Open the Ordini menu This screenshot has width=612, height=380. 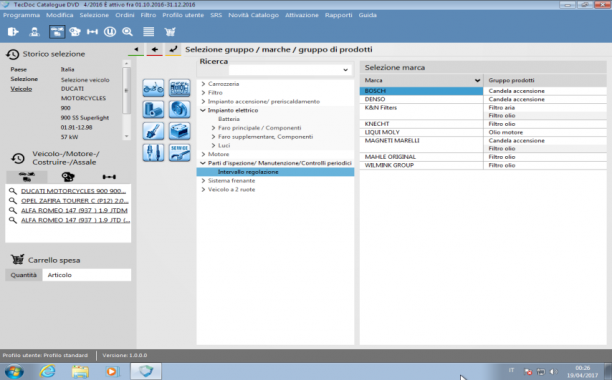point(125,15)
